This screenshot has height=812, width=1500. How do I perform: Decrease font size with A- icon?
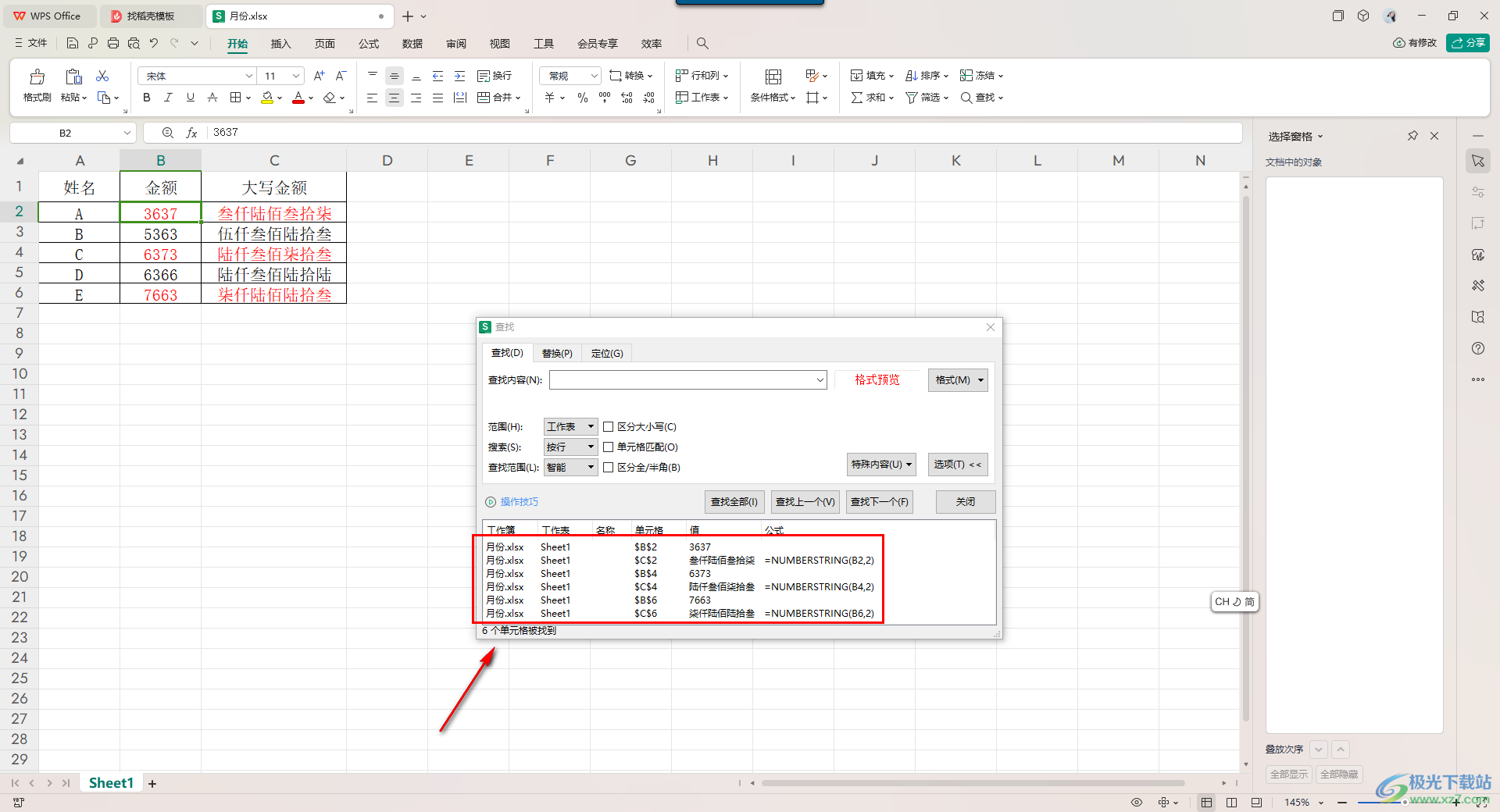pyautogui.click(x=341, y=76)
